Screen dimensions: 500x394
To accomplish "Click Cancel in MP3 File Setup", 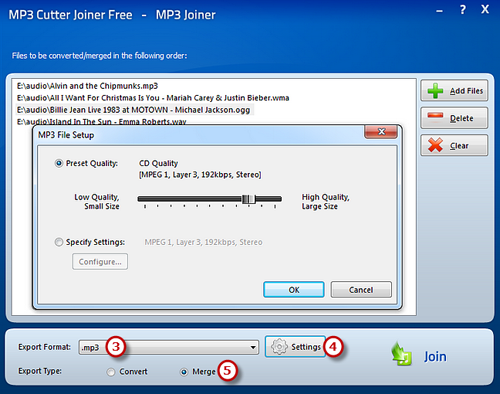I will [x=361, y=290].
